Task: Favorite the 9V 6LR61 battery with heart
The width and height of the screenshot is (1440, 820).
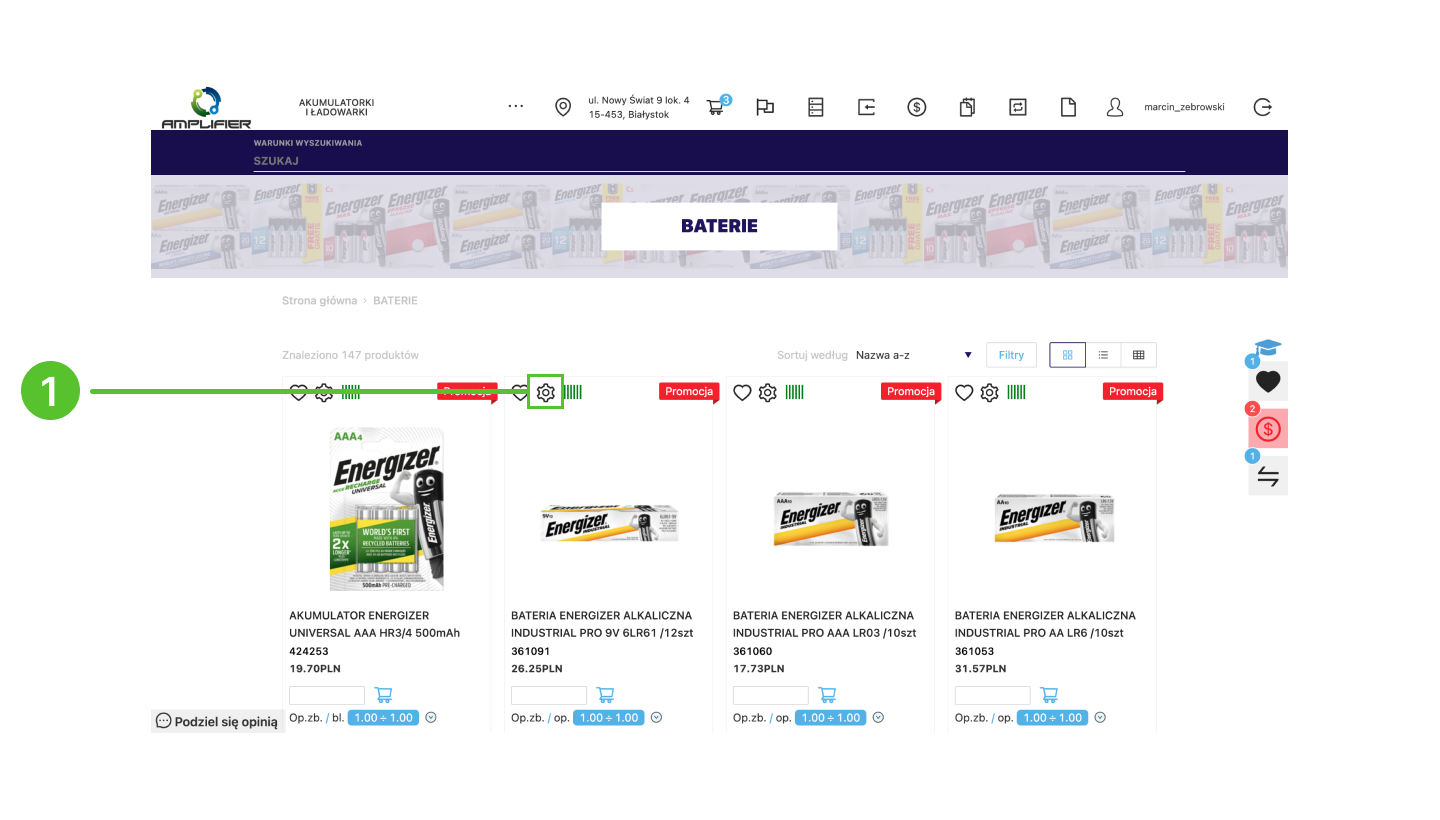Action: pos(520,392)
